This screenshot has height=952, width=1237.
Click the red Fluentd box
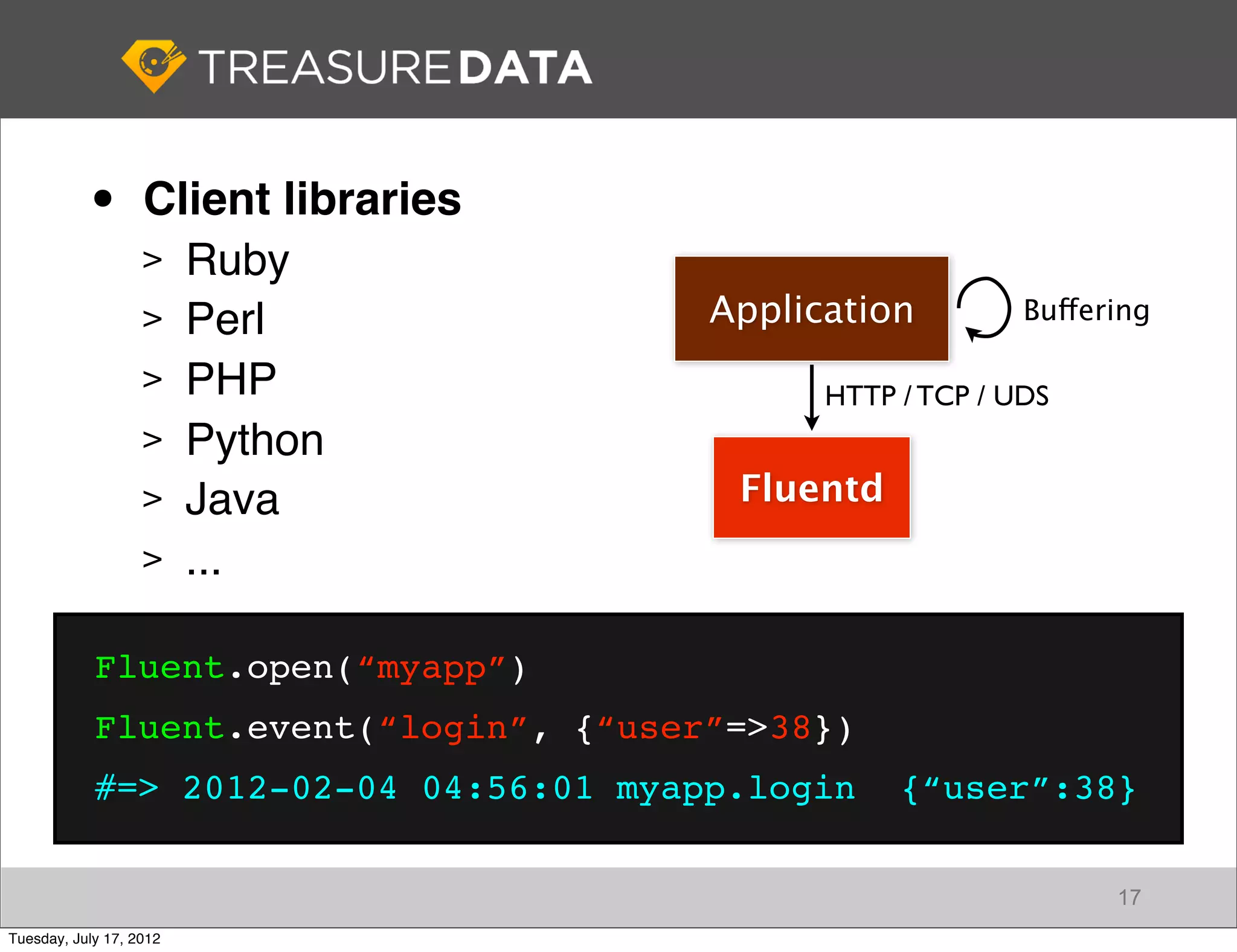(x=812, y=487)
